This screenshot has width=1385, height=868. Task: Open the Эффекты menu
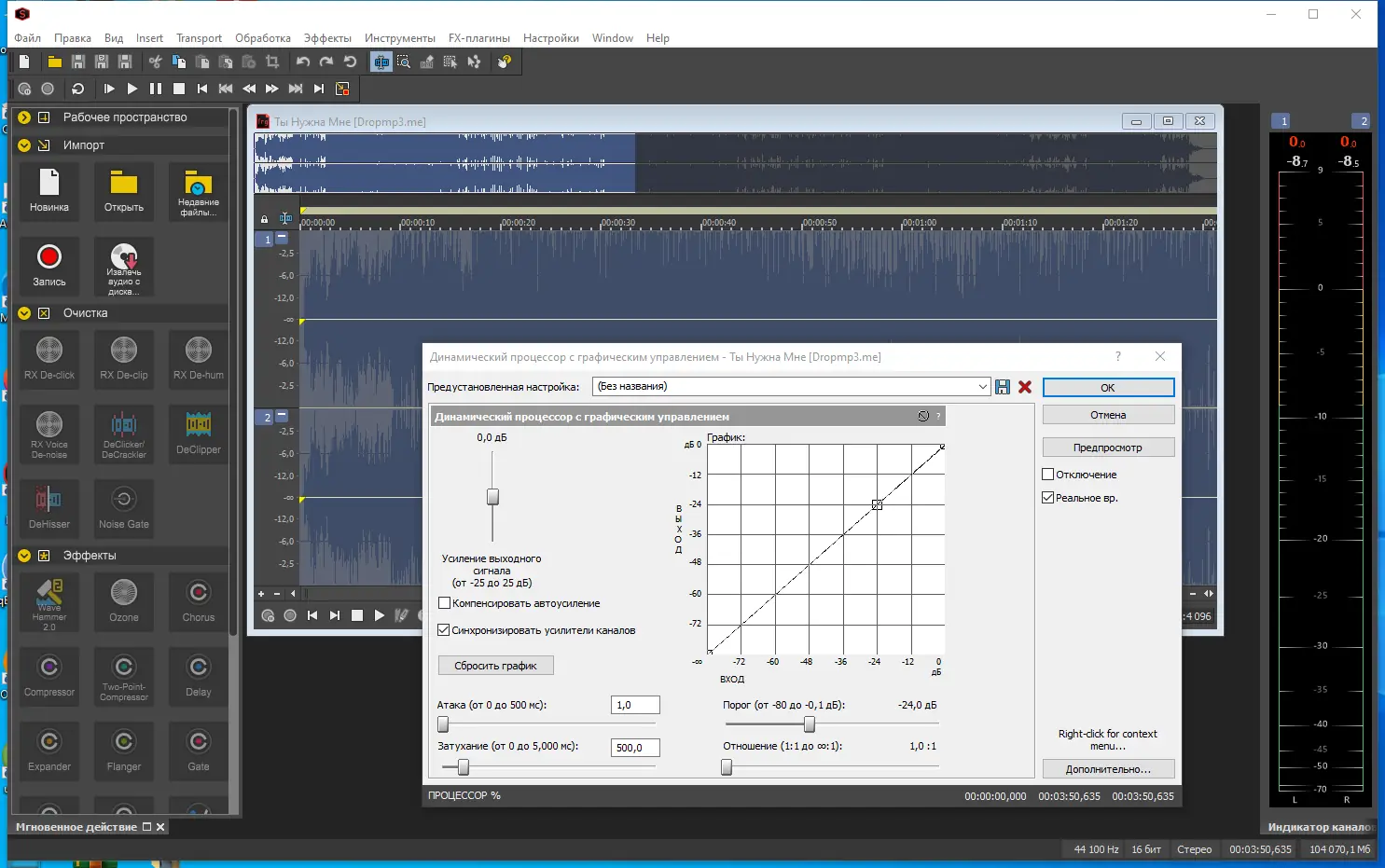(x=327, y=38)
